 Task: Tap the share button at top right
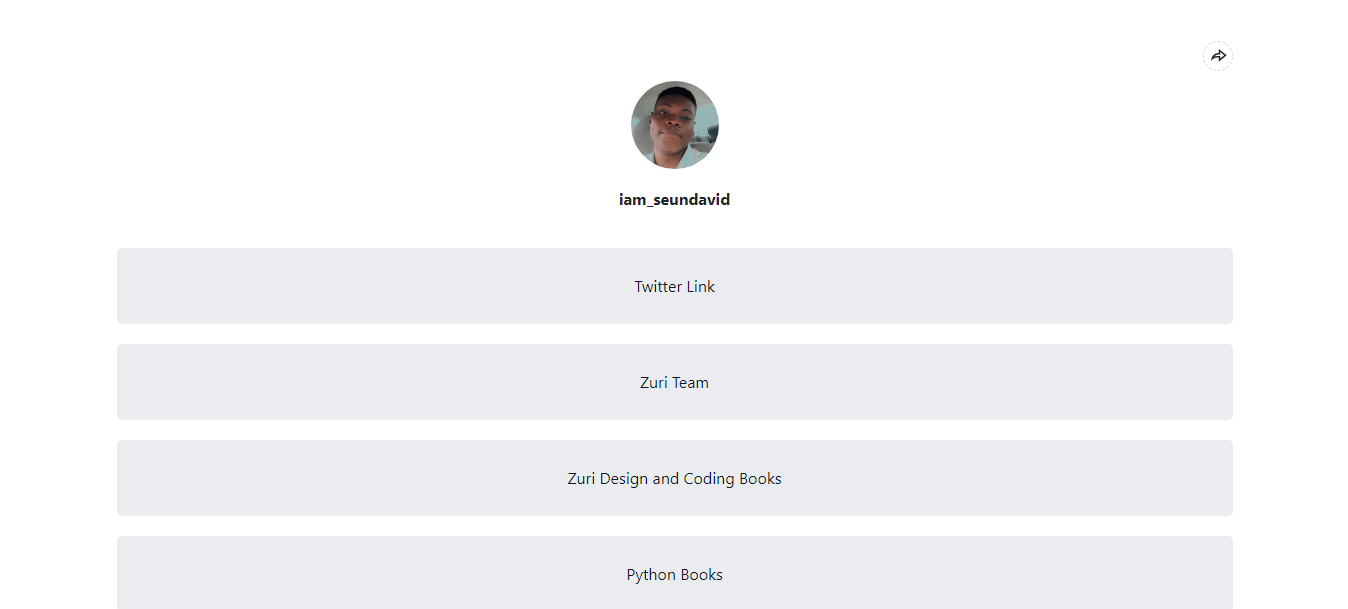click(x=1217, y=56)
